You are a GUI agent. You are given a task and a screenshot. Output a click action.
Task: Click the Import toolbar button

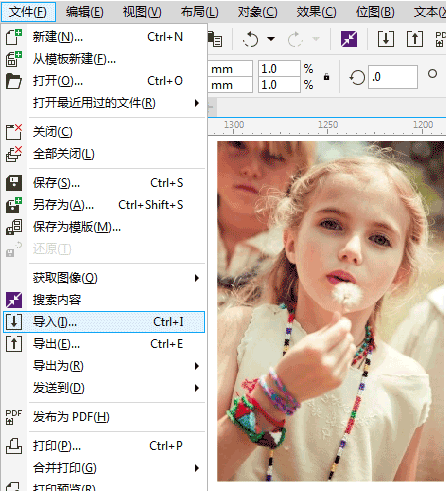pos(386,39)
